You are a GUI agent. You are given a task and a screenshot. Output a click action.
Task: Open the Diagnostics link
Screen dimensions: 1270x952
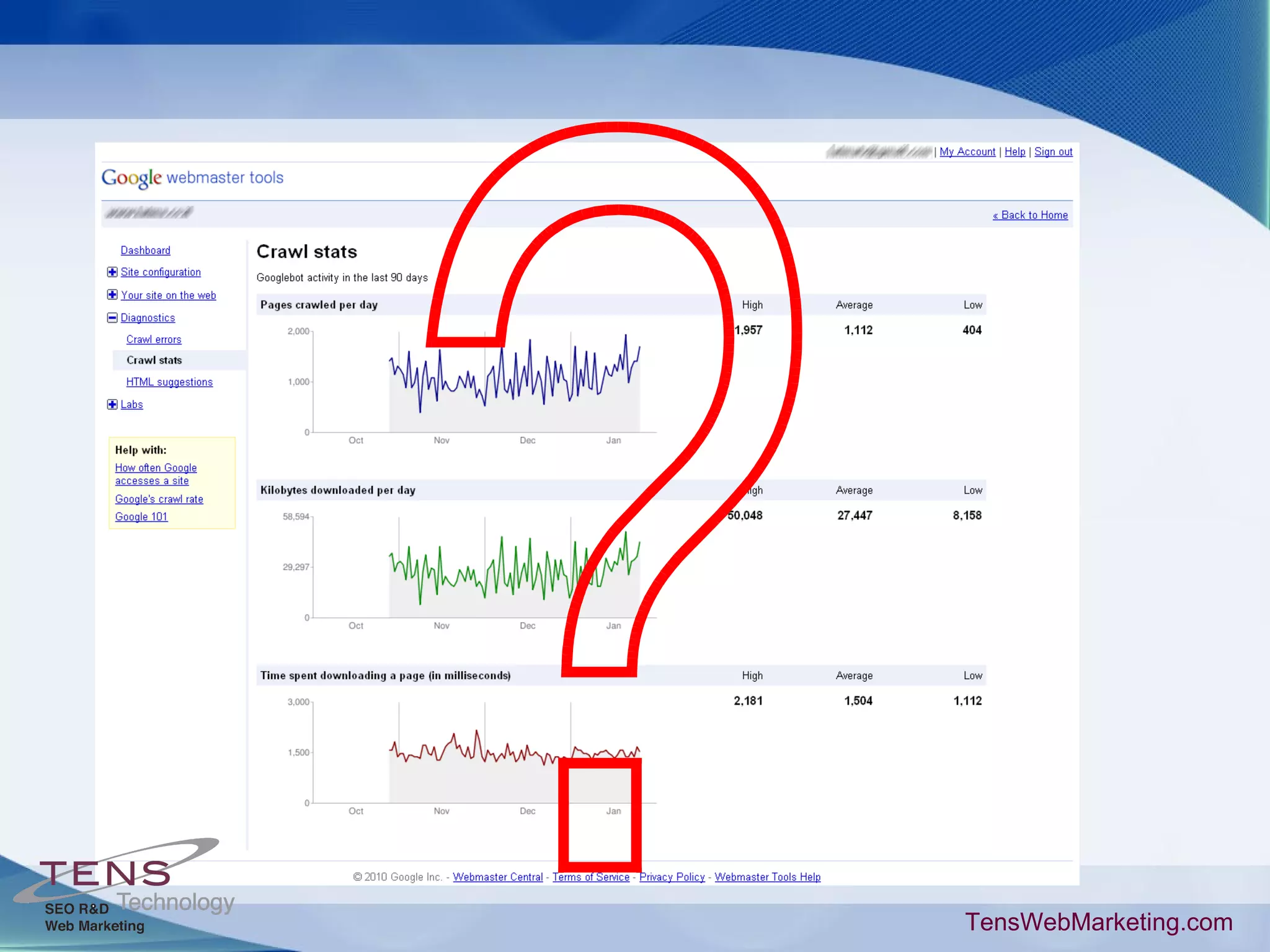[148, 318]
